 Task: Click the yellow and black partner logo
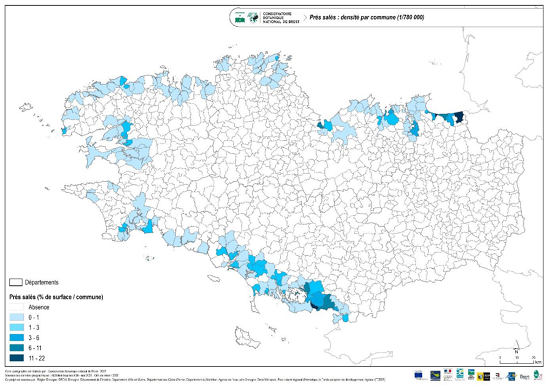(x=483, y=376)
